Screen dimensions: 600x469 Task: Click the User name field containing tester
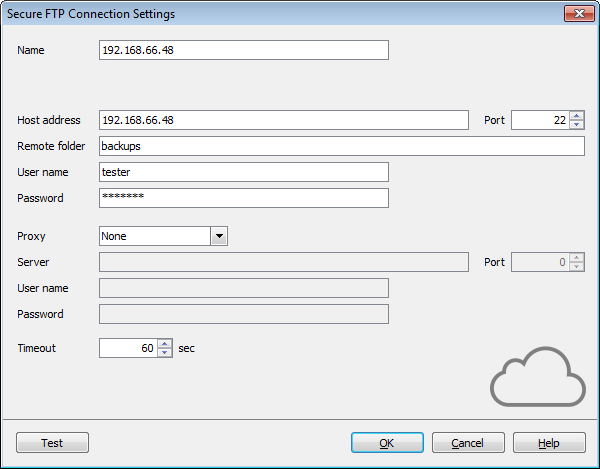coord(244,172)
